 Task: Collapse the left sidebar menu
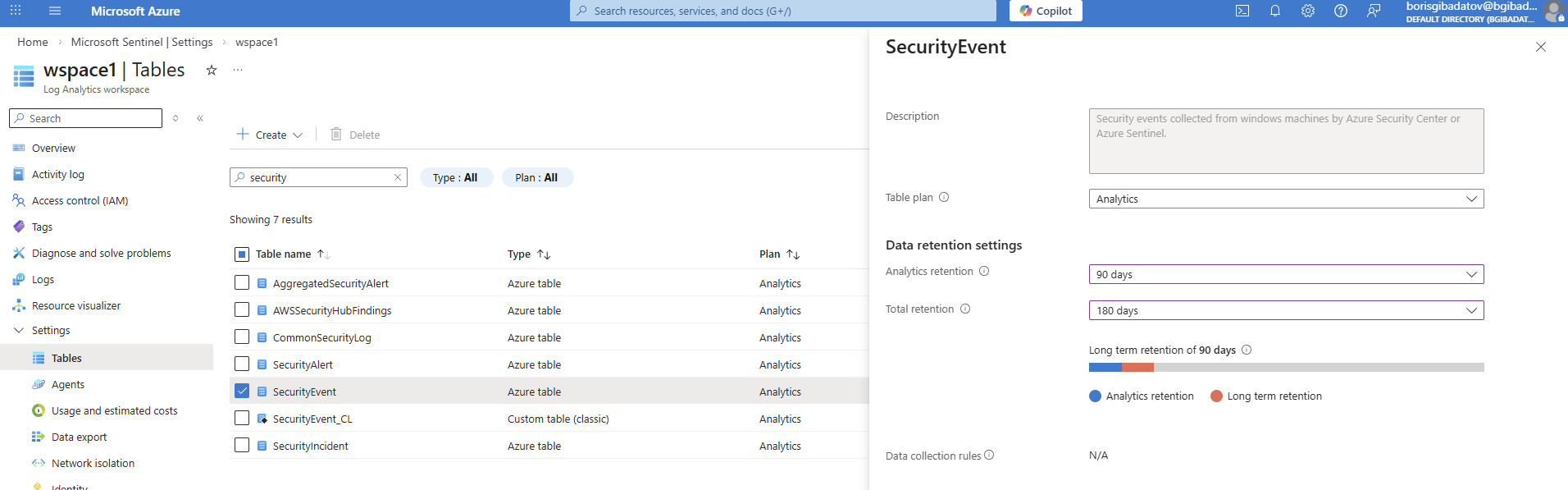[200, 118]
